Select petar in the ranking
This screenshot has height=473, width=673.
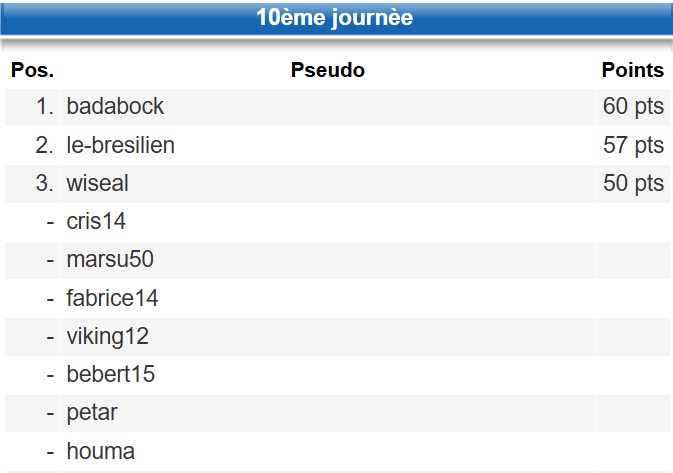tap(92, 413)
